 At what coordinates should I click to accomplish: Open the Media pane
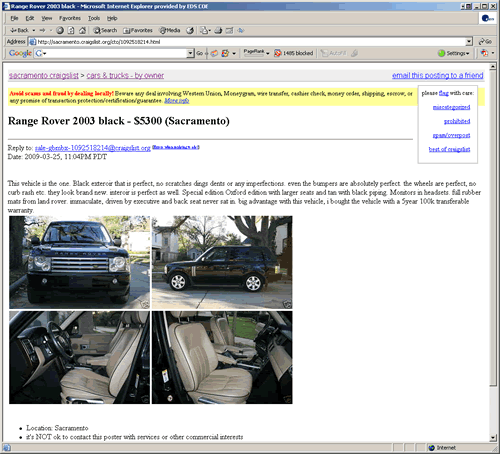(x=170, y=30)
